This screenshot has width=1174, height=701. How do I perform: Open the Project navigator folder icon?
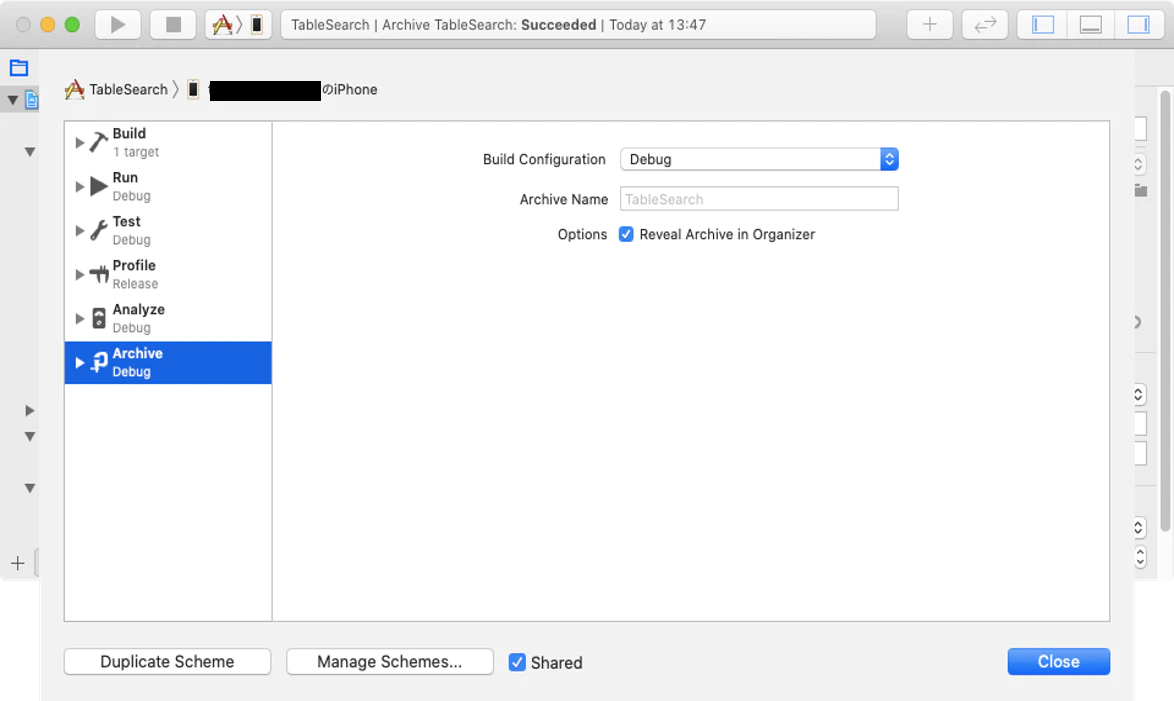pyautogui.click(x=19, y=68)
